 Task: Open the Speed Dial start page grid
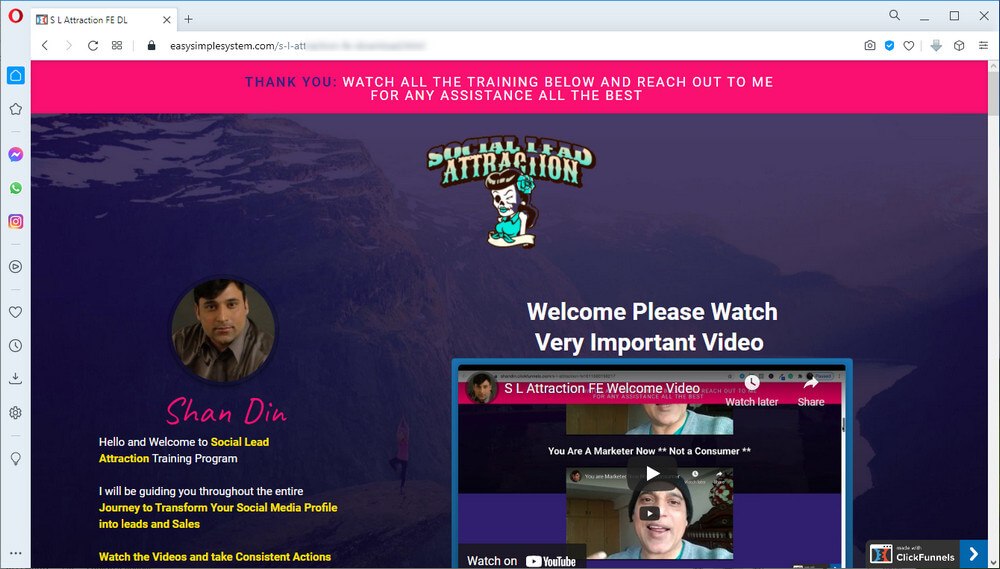click(x=117, y=45)
